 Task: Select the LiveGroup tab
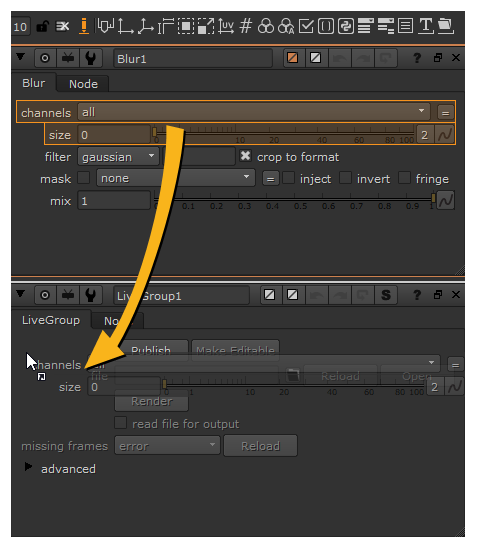[x=51, y=320]
